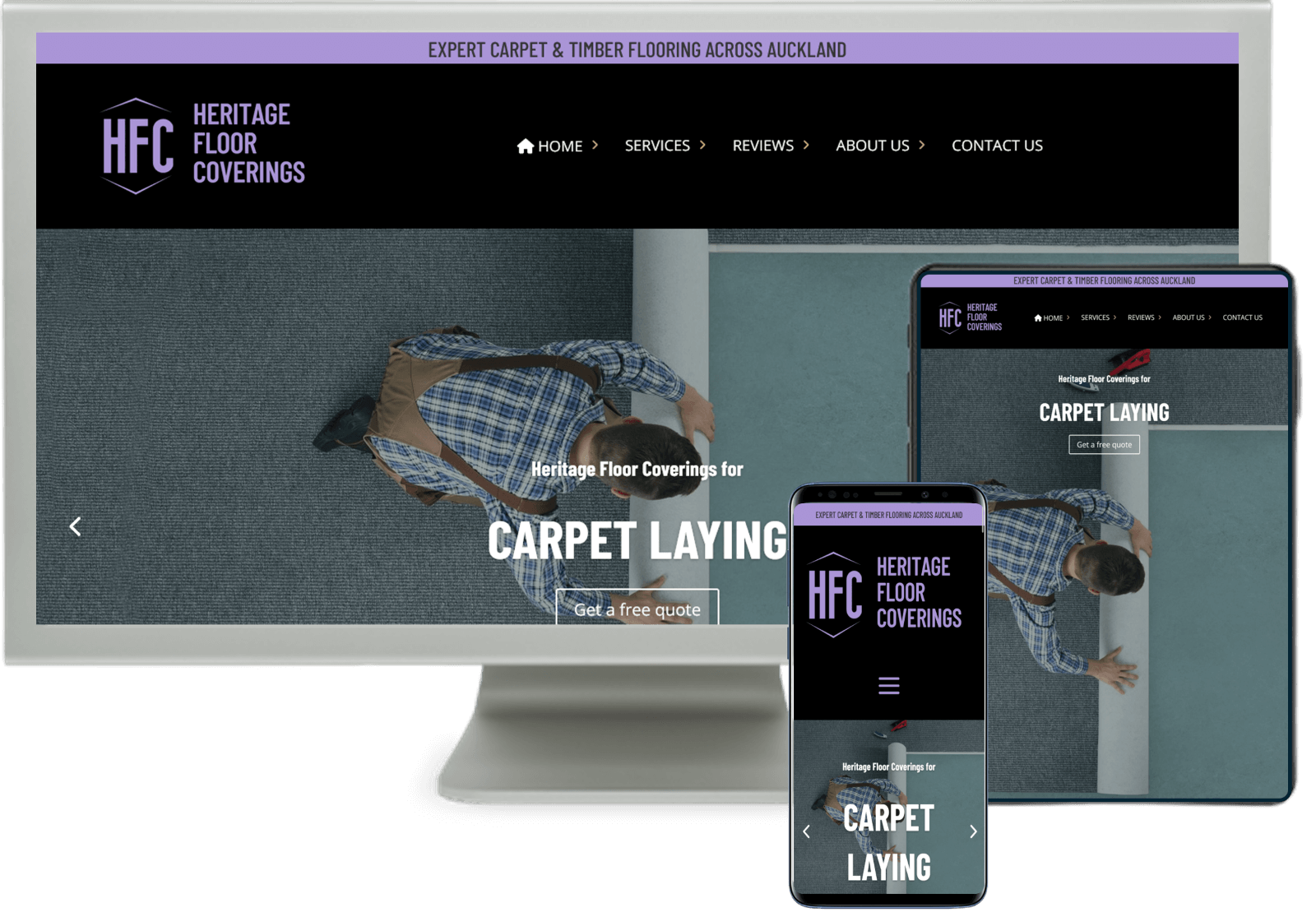Open the hamburger menu on the phone
Image resolution: width=1316 pixels, height=917 pixels.
[888, 685]
